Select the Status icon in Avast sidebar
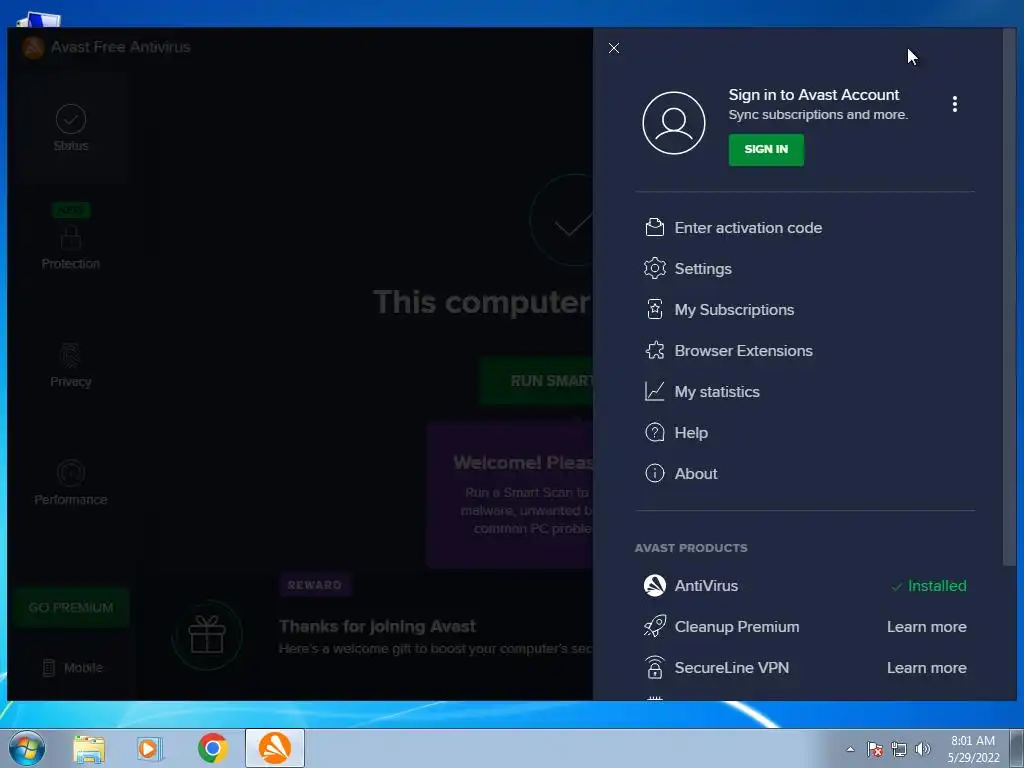 (71, 119)
